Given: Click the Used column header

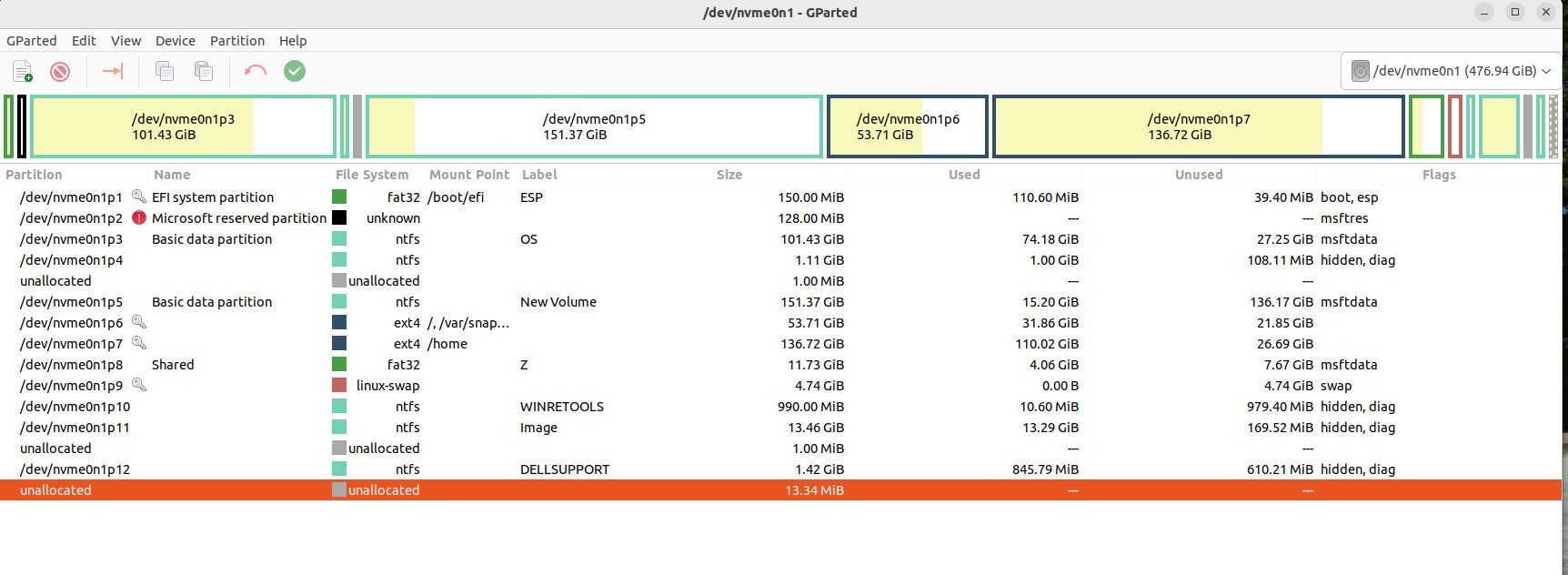Looking at the screenshot, I should 964,175.
